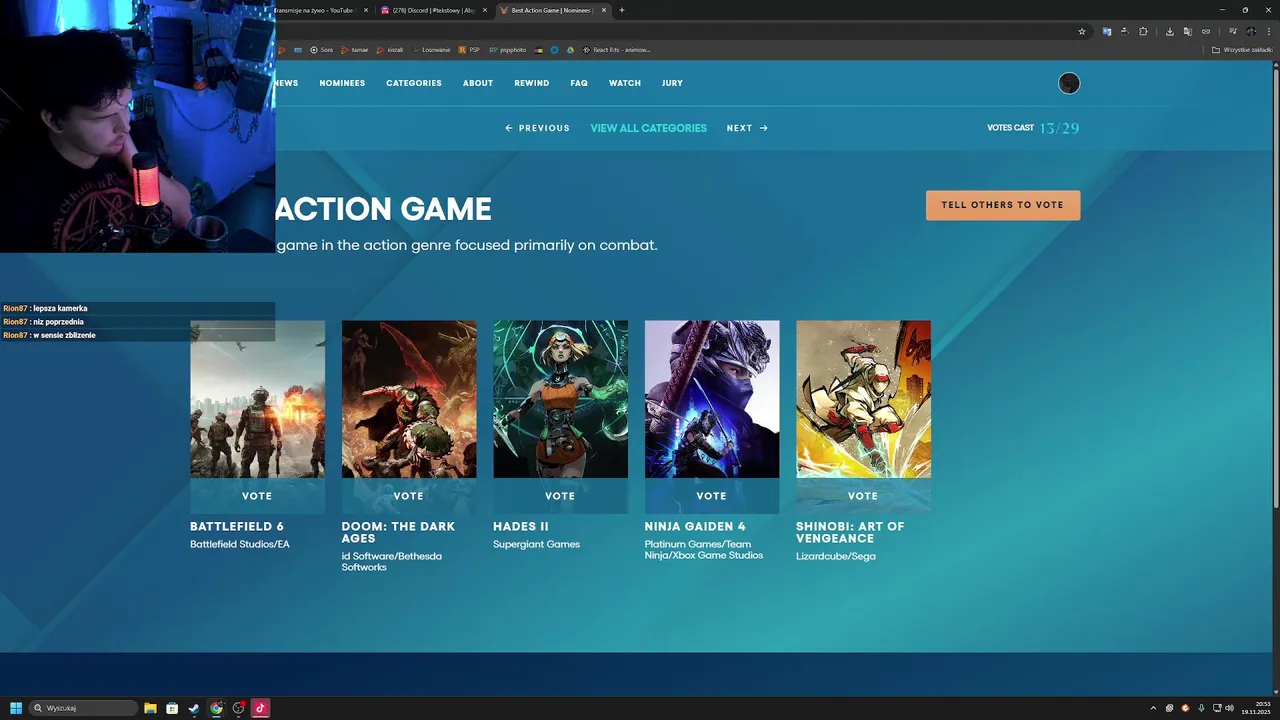Close the Best Action Game tab
1280x720 pixels.
tap(604, 10)
